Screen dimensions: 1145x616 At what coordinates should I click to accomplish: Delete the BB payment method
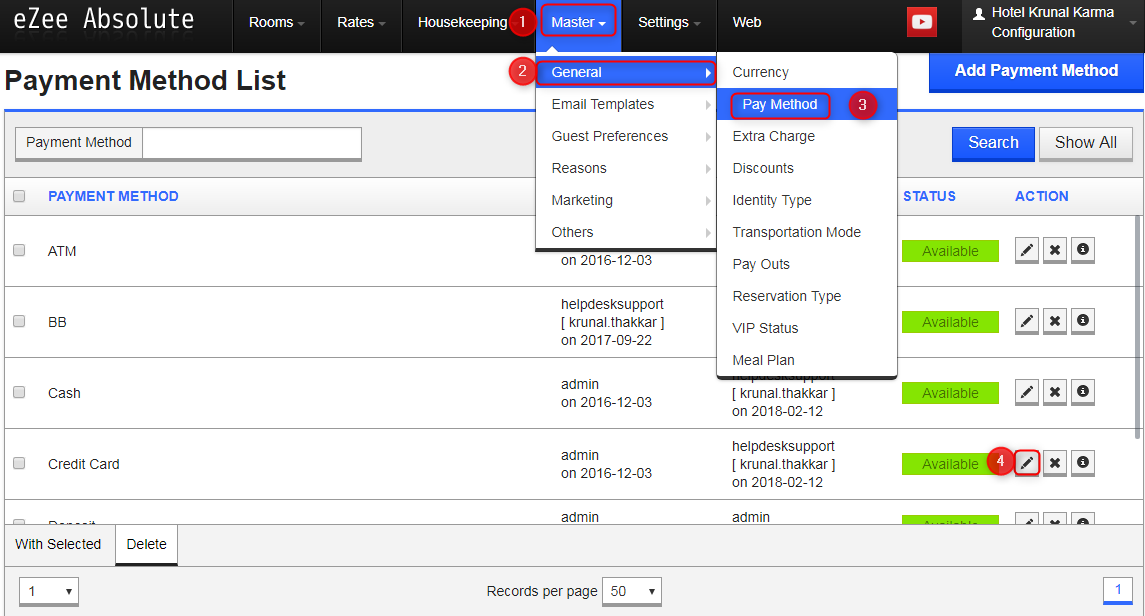1054,321
